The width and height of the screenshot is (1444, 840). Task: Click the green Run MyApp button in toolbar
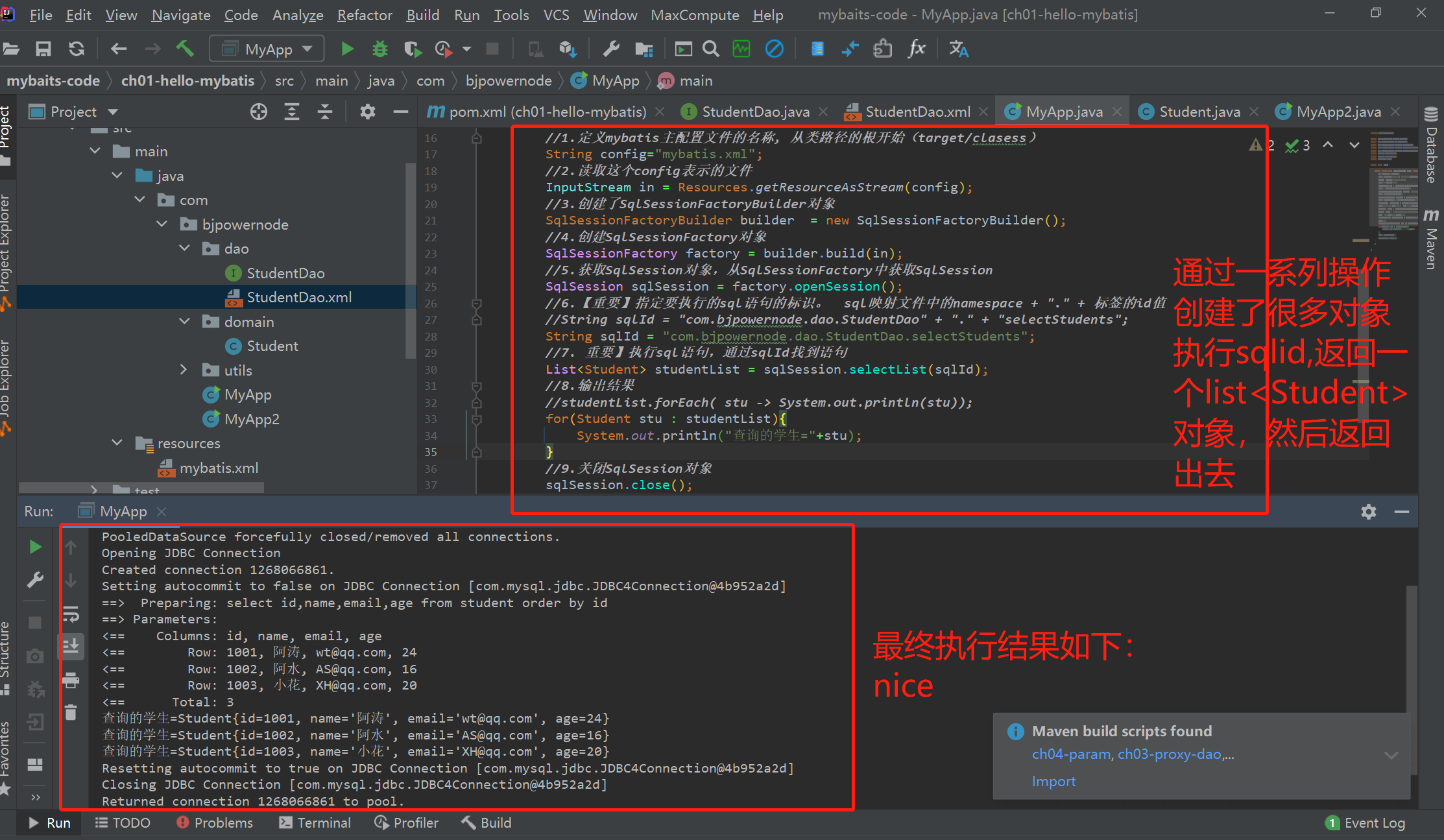347,49
